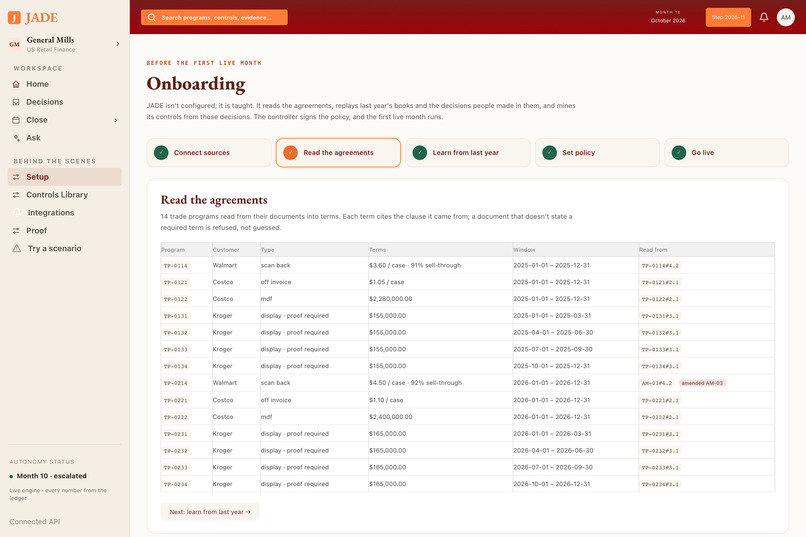Click program code TP-0122

point(176,299)
